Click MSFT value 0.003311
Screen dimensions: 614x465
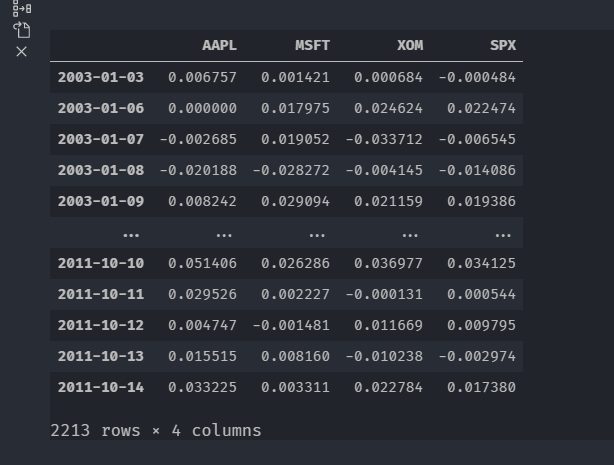coord(295,387)
